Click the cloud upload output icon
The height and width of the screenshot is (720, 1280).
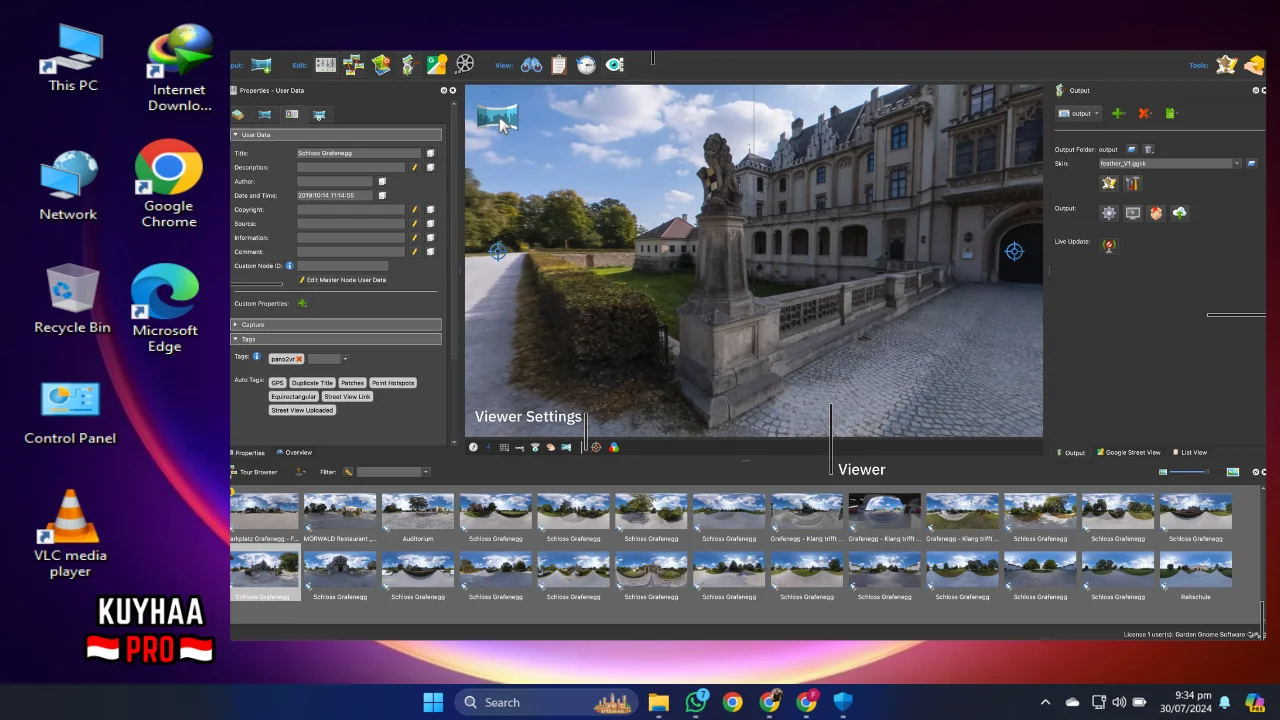point(1180,213)
